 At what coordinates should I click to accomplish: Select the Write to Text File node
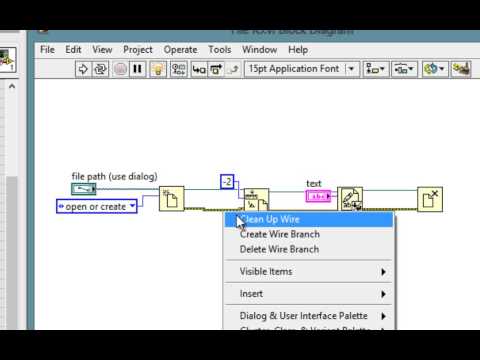pyautogui.click(x=350, y=199)
